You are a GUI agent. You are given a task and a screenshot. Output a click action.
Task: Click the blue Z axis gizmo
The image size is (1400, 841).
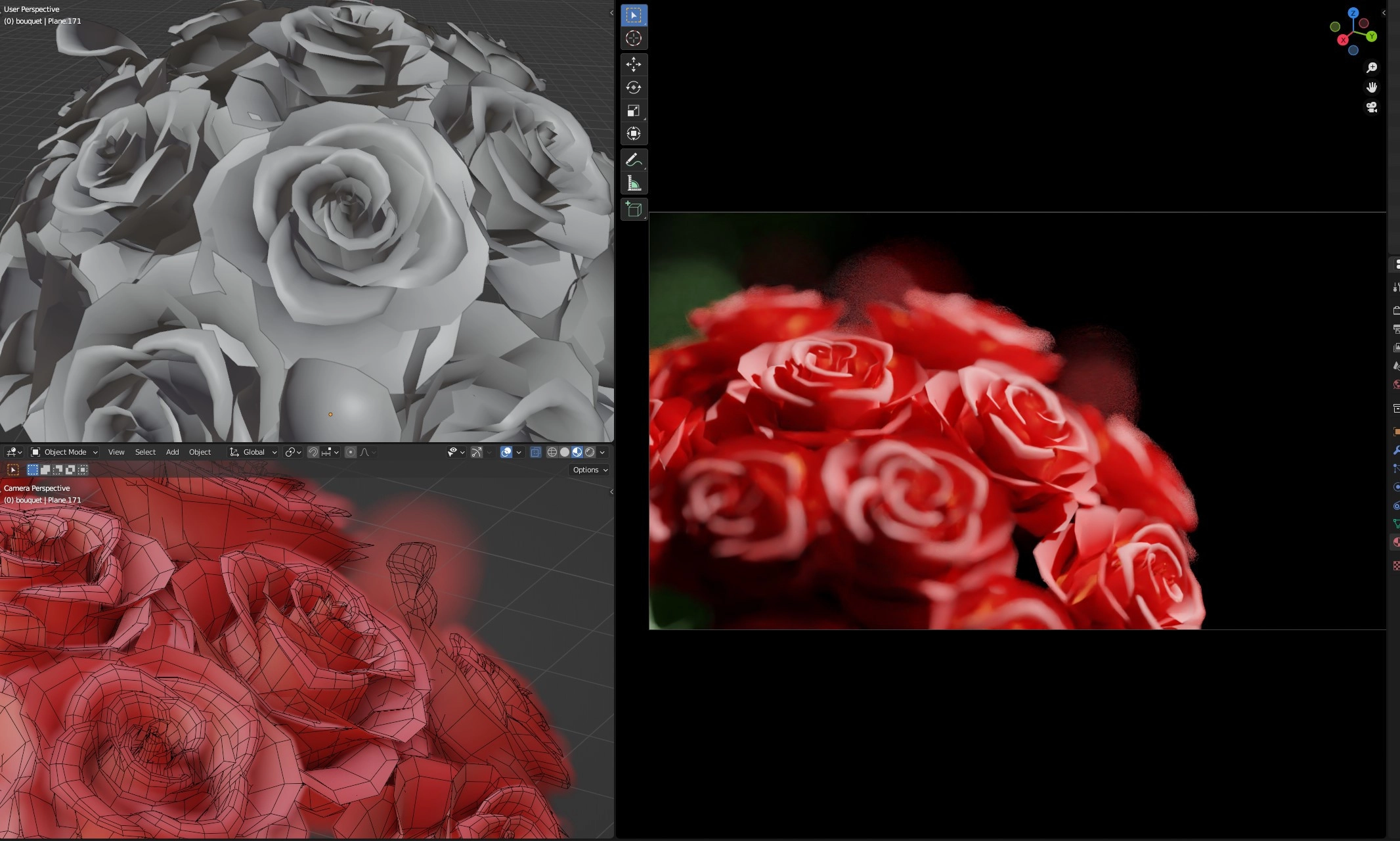[x=1353, y=12]
